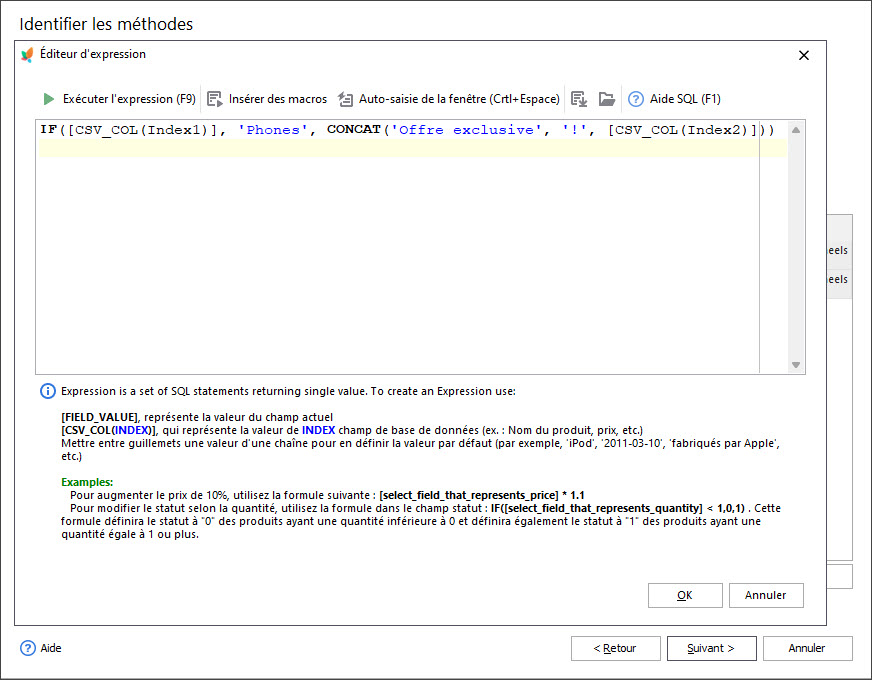Viewport: 872px width, 680px height.
Task: Click Annuler in the expression editor dialog
Action: click(766, 595)
